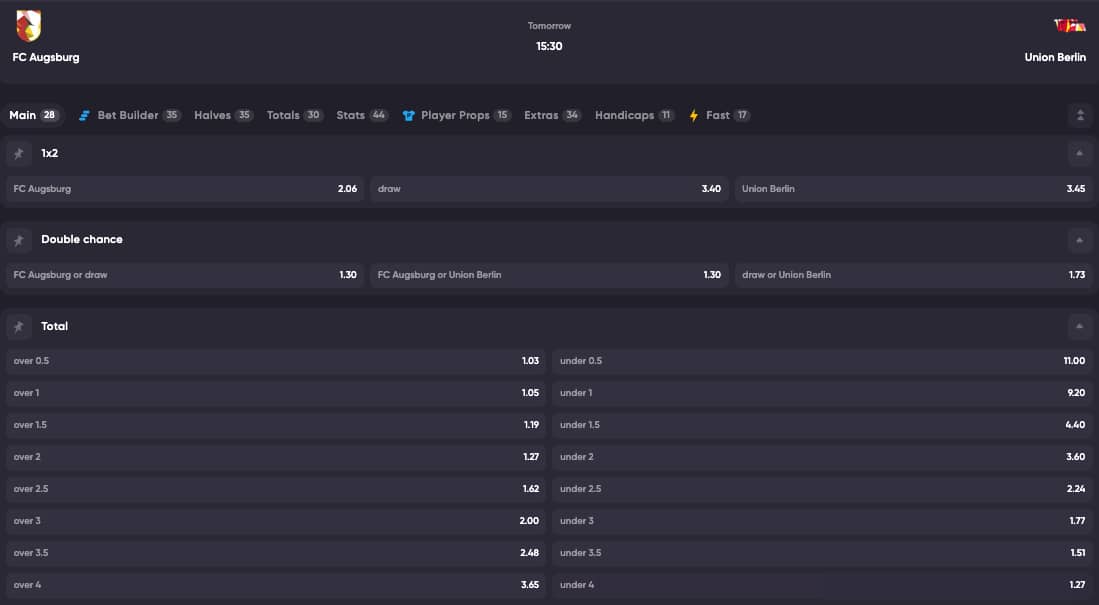The height and width of the screenshot is (605, 1099).
Task: Pin the Double chance market
Action: coord(19,240)
